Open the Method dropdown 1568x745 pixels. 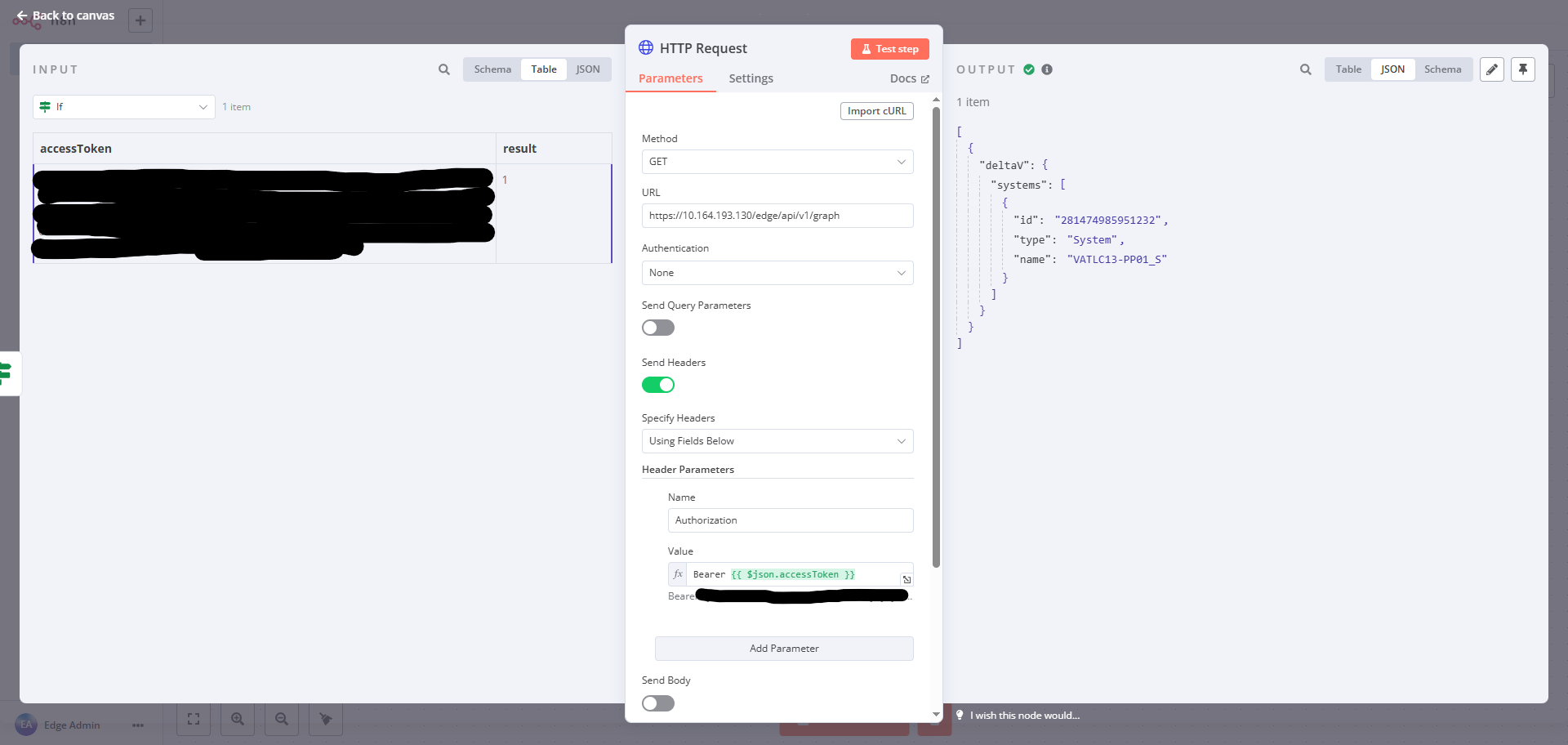[777, 162]
